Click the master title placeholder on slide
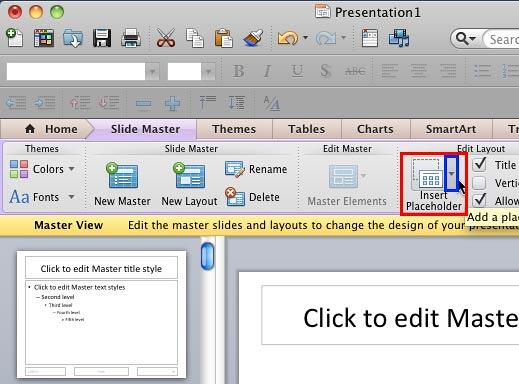The height and width of the screenshot is (384, 519). pos(390,315)
